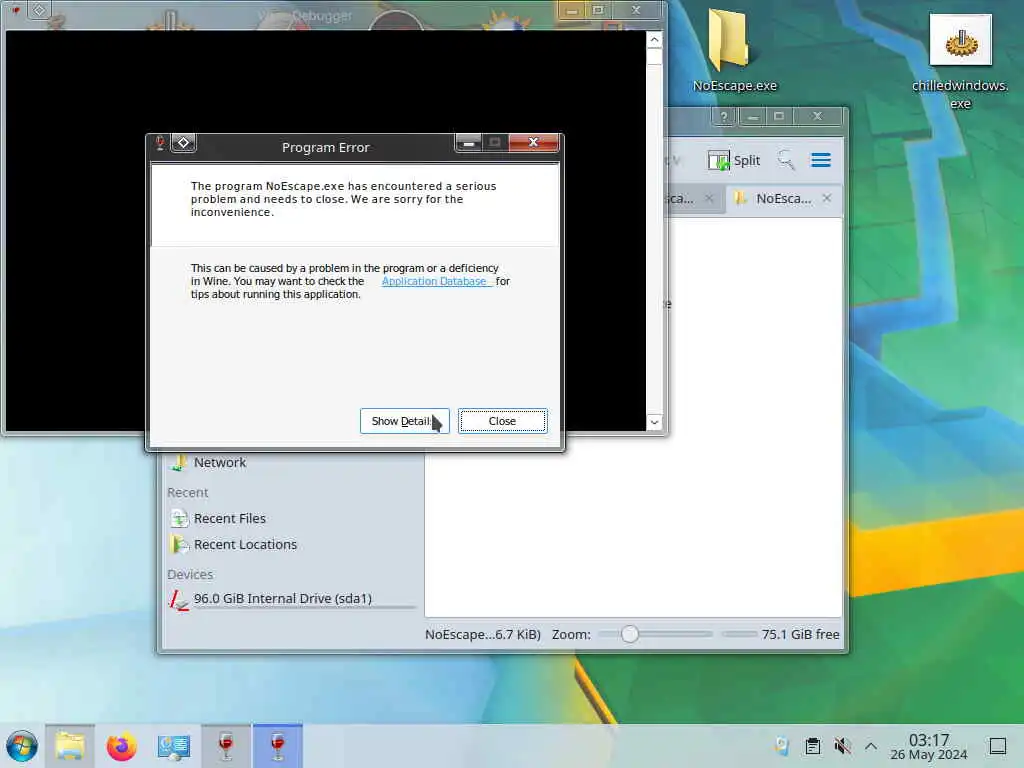This screenshot has height=768, width=1024.
Task: Click the muted volume tray icon
Action: (842, 746)
